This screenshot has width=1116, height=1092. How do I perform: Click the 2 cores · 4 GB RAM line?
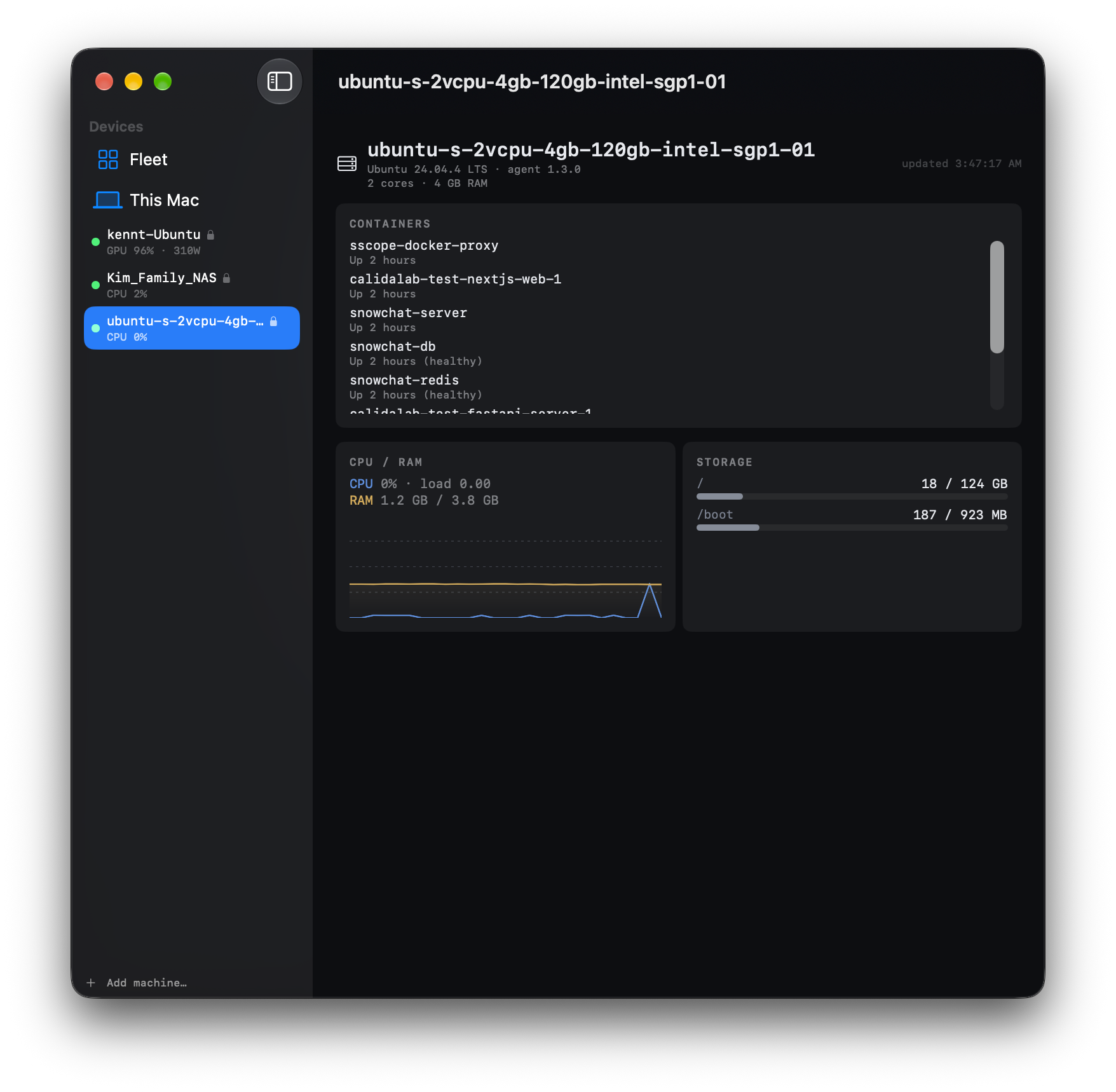[427, 183]
